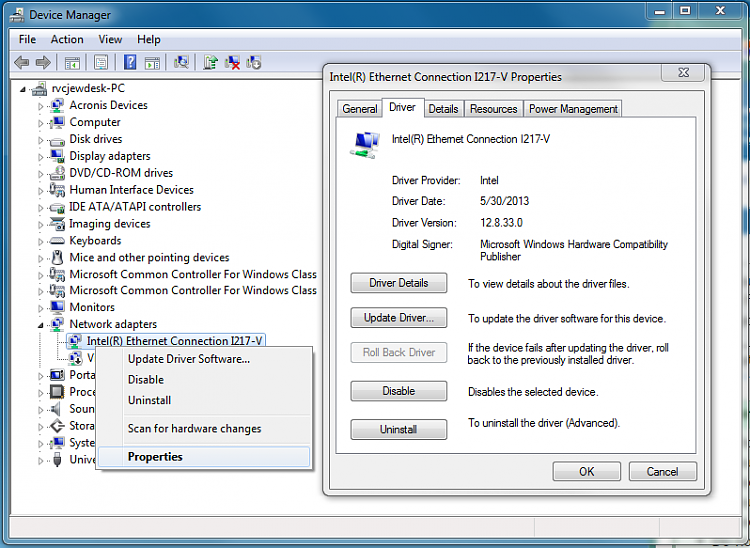Image resolution: width=750 pixels, height=548 pixels.
Task: Click the blue Help question-mark toolbar icon
Action: point(130,62)
